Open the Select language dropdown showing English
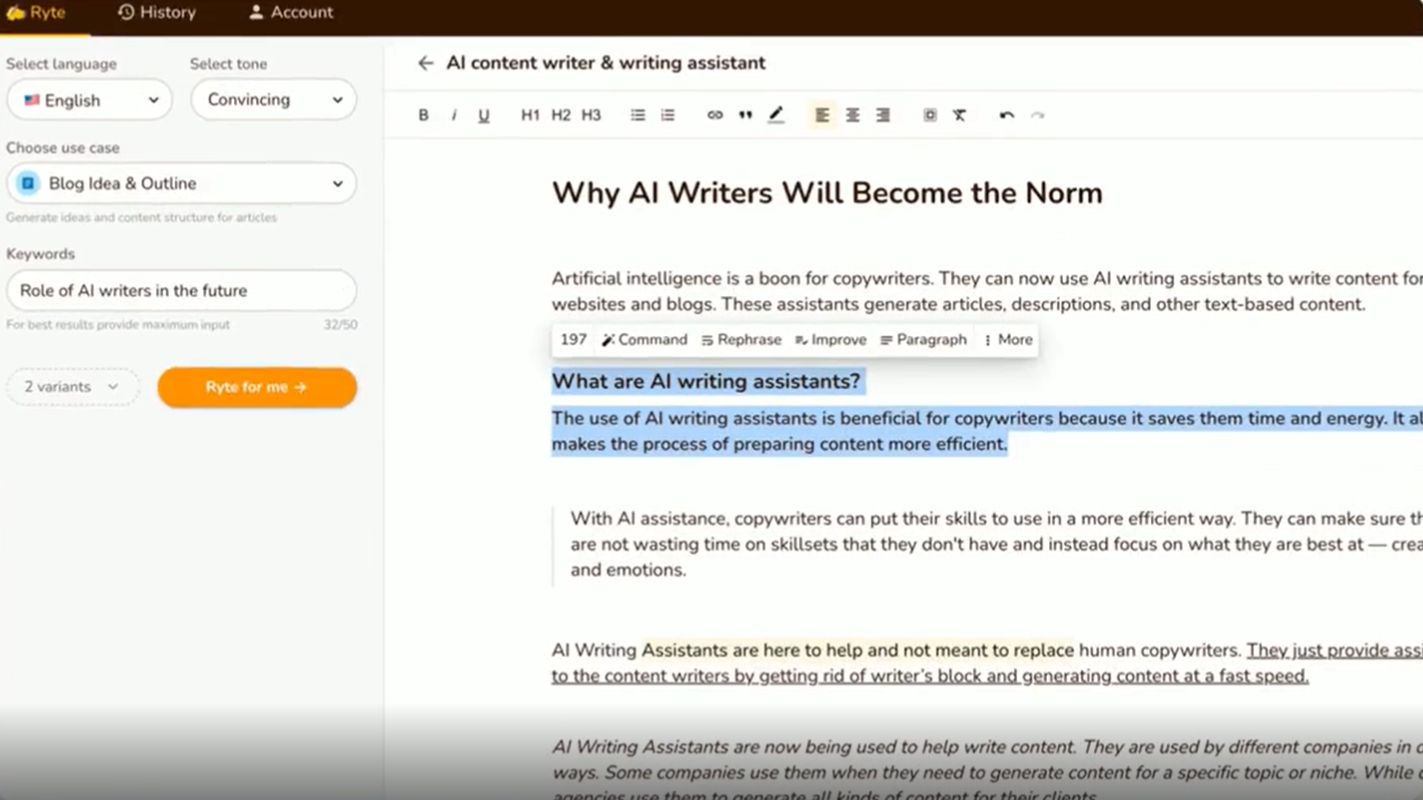This screenshot has width=1423, height=800. point(90,100)
